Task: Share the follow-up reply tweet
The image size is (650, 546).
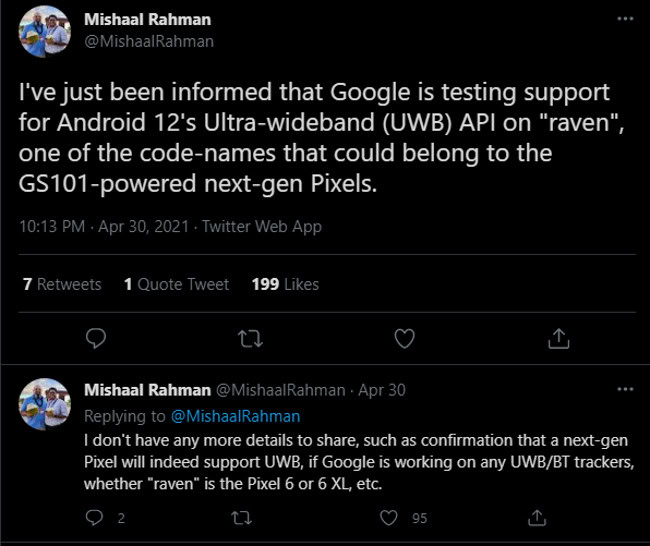Action: pos(537,518)
